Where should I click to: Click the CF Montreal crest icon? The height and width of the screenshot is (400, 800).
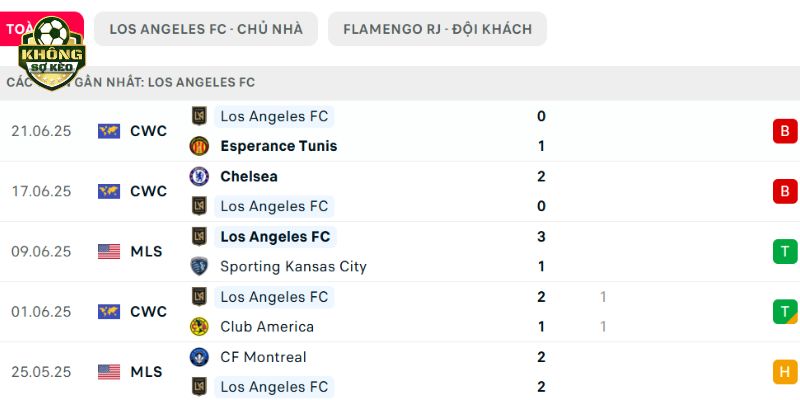(199, 357)
